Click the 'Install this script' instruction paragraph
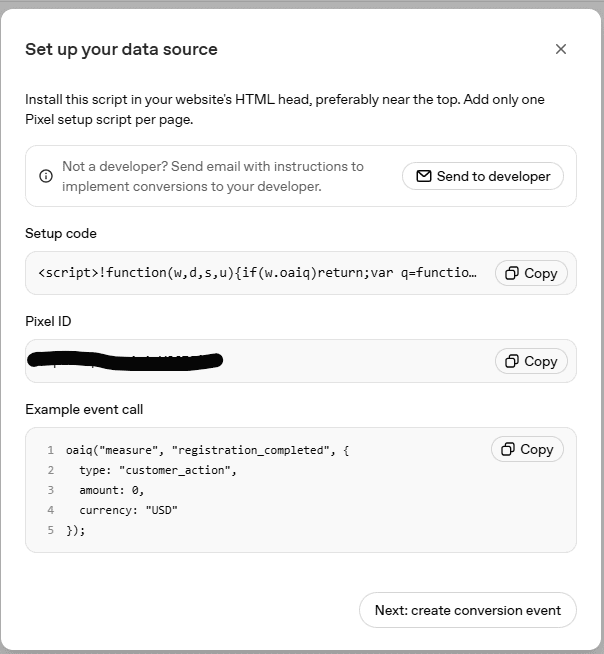604x654 pixels. (x=285, y=109)
